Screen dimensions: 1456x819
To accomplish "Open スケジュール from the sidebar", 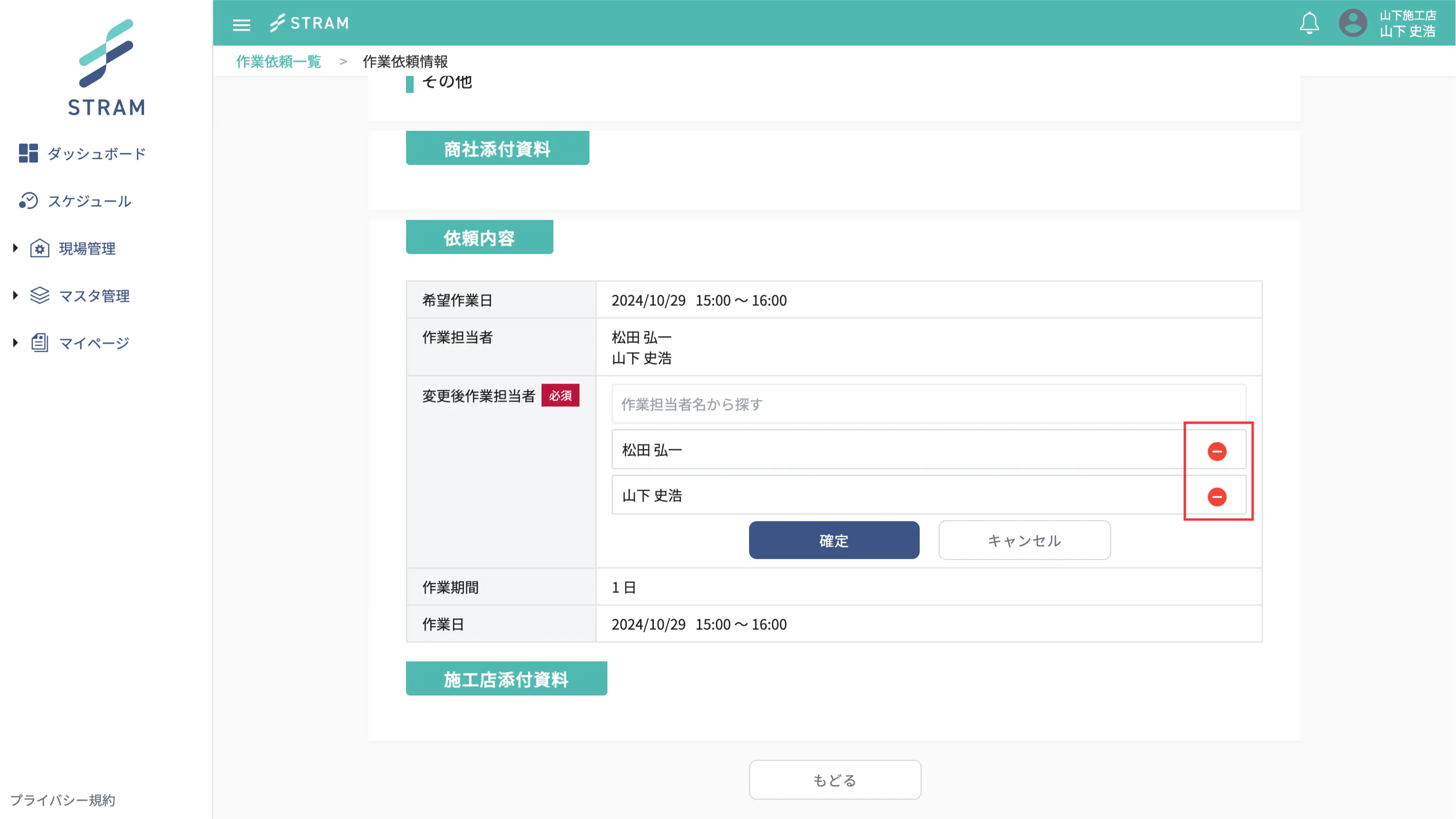I will pos(89,201).
